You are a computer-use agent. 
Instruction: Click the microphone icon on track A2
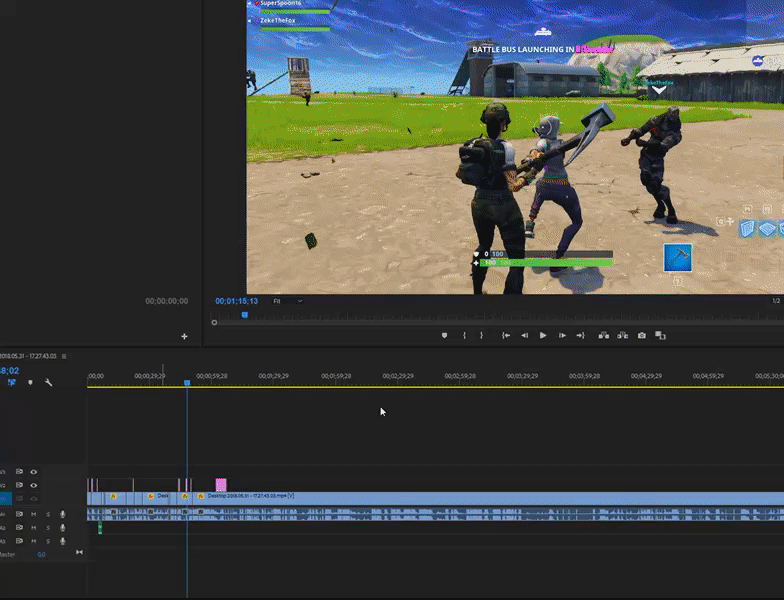62,528
